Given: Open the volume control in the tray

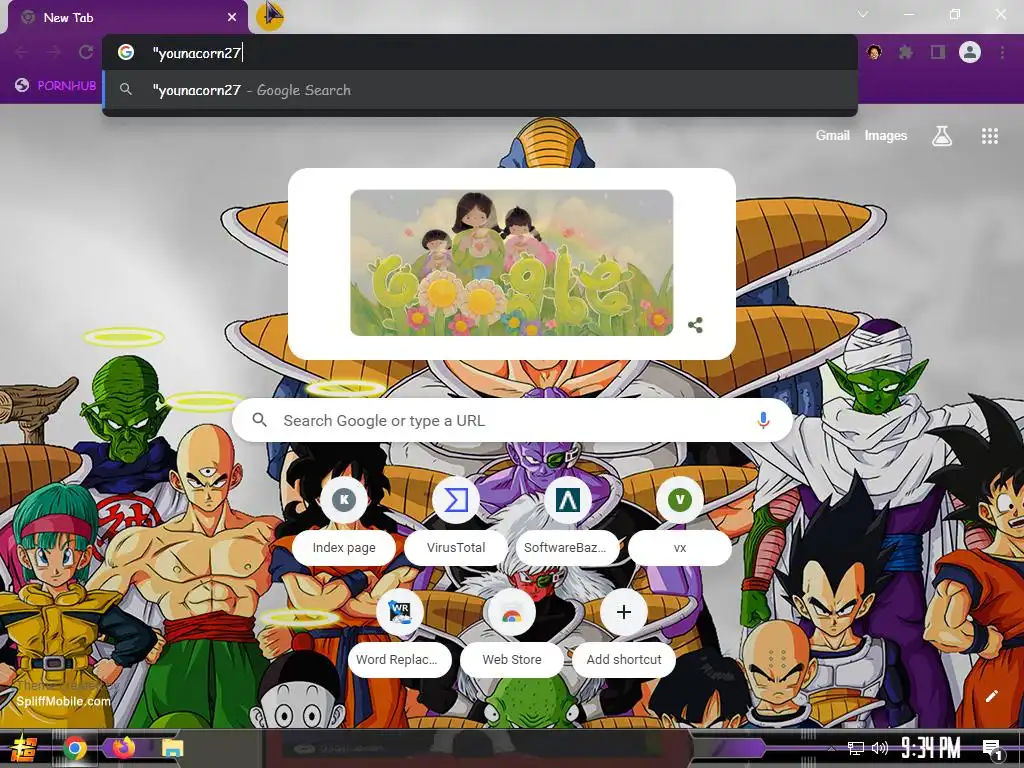Looking at the screenshot, I should pos(880,748).
